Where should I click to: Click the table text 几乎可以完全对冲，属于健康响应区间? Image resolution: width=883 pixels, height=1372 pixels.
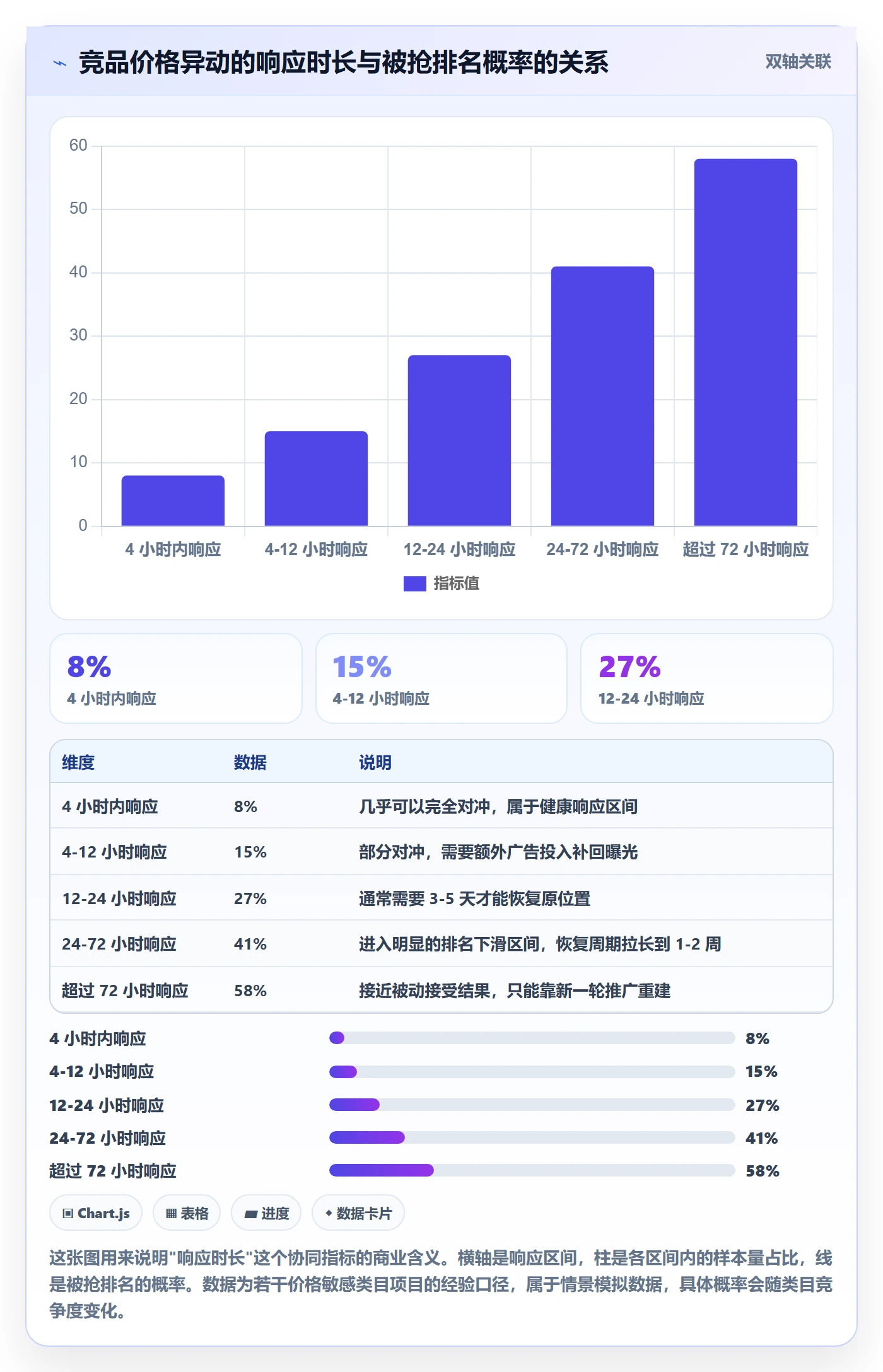tap(498, 806)
